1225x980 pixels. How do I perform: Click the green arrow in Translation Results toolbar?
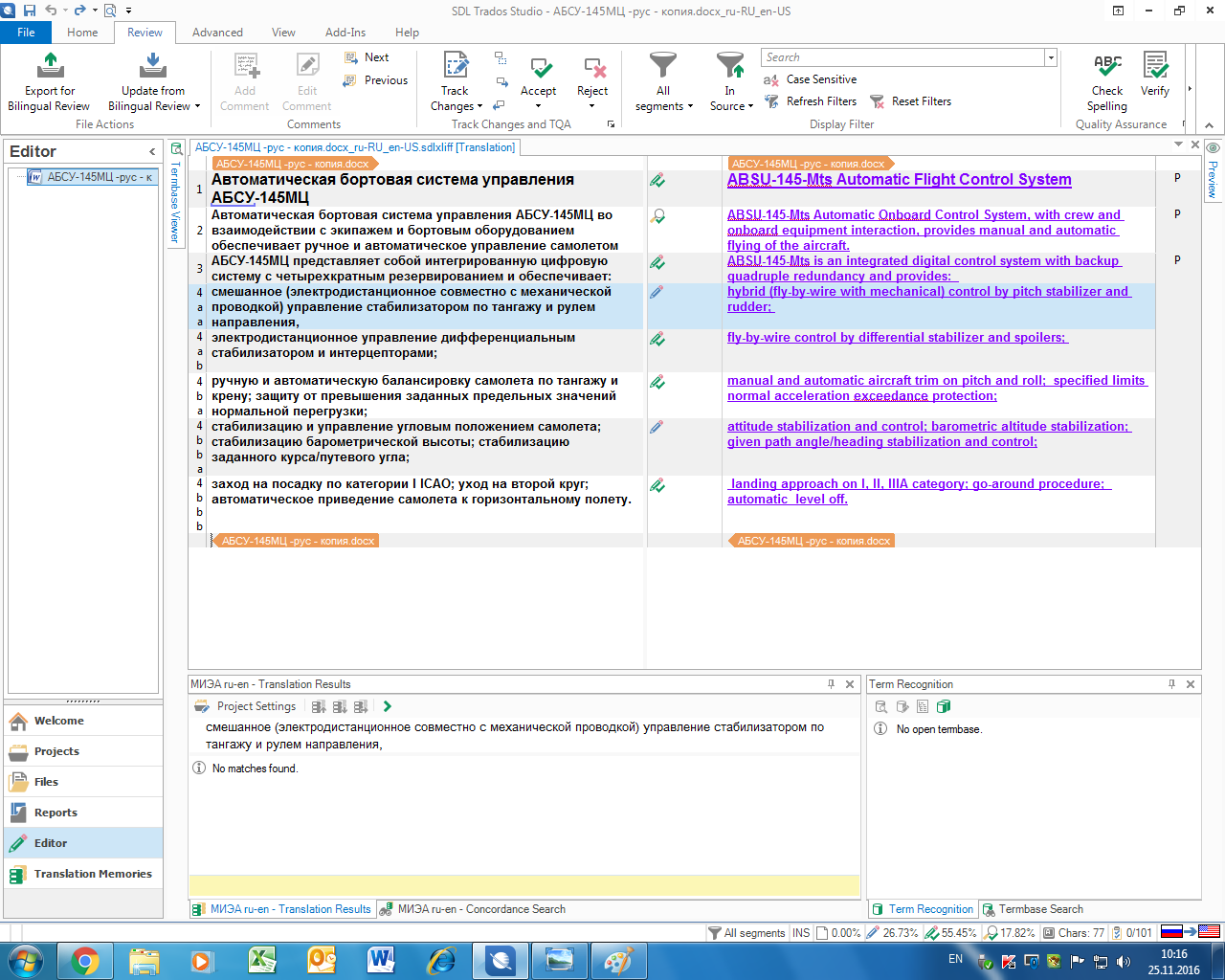coord(388,706)
